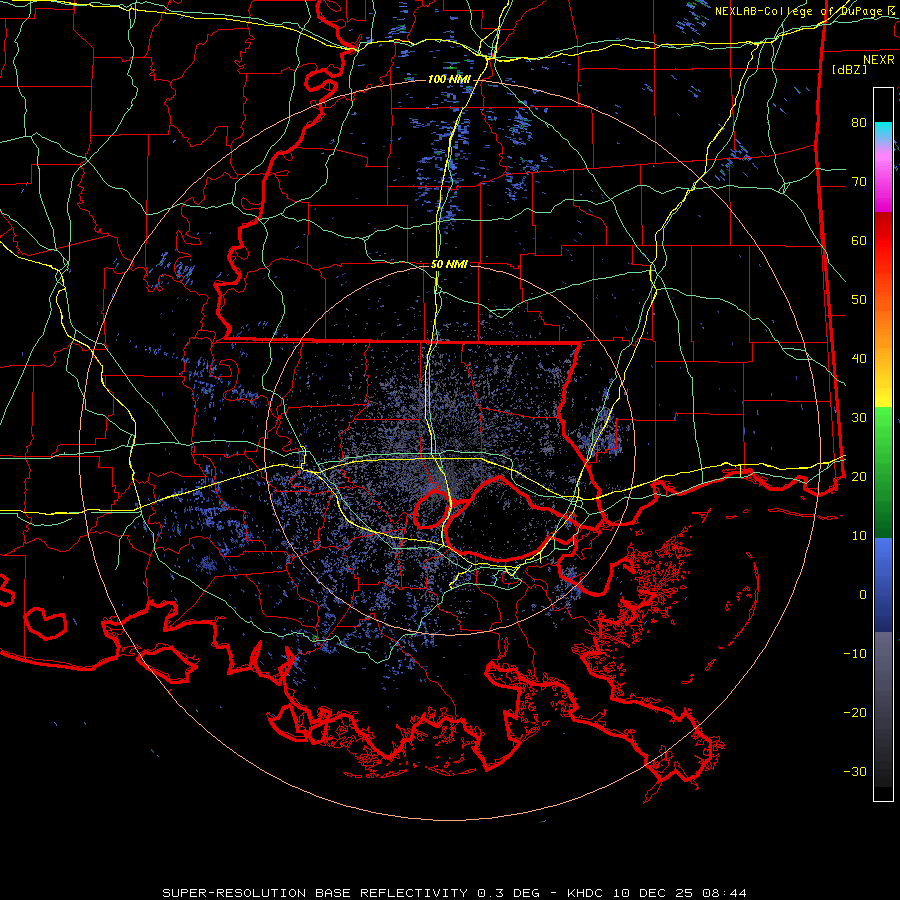The image size is (900, 900).
Task: Click the 10 value on the dBZ scale
Action: [x=859, y=536]
